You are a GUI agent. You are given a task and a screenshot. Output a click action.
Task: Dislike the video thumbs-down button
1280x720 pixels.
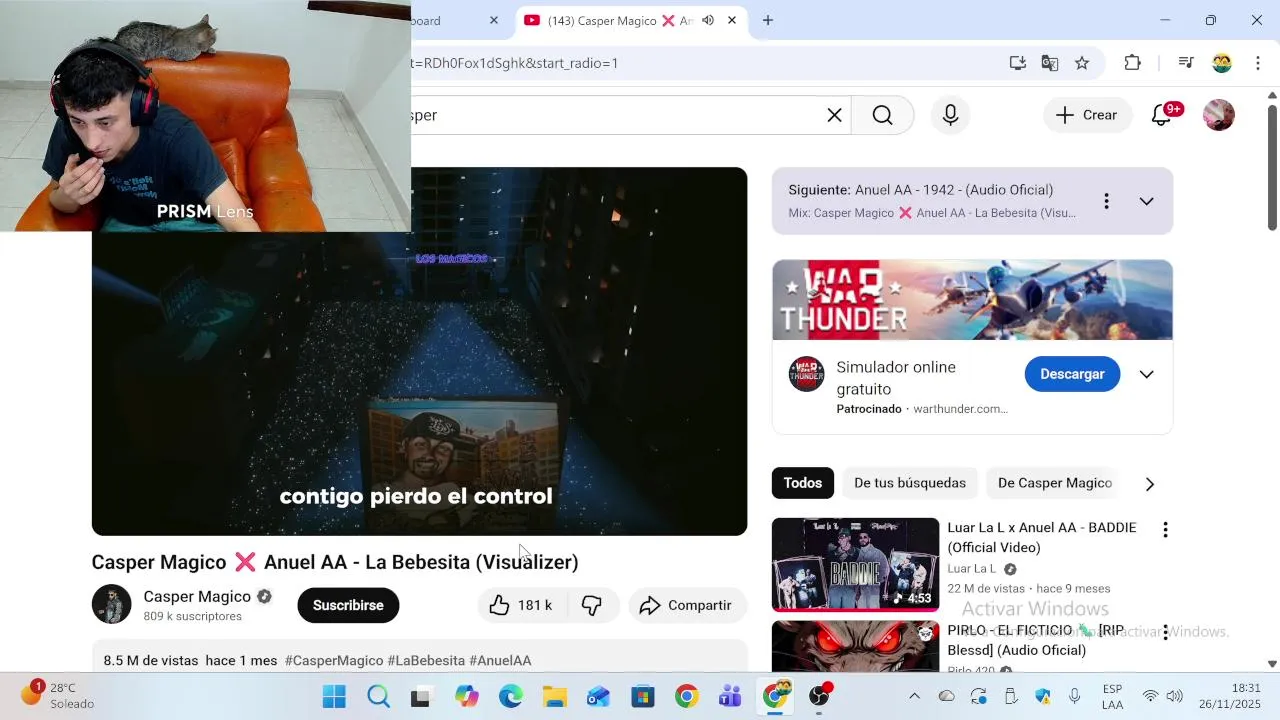(592, 605)
